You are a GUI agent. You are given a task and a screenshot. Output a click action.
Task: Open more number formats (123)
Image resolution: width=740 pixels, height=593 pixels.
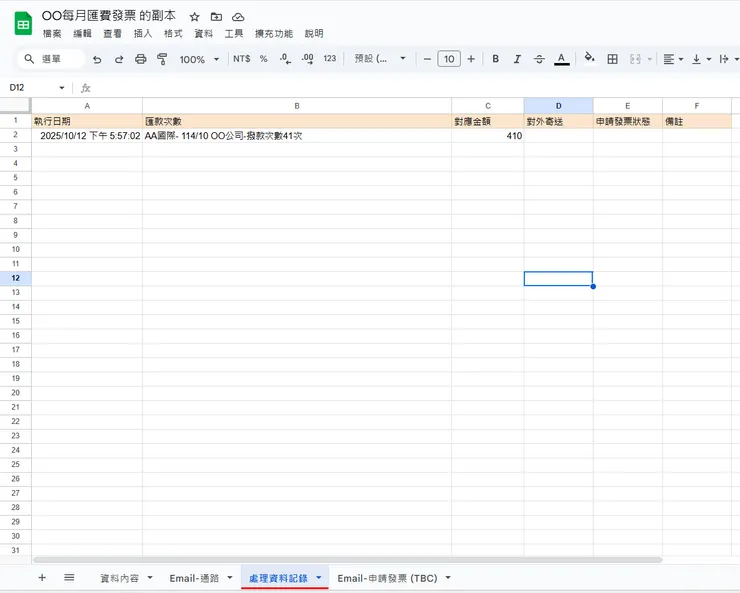pyautogui.click(x=330, y=58)
